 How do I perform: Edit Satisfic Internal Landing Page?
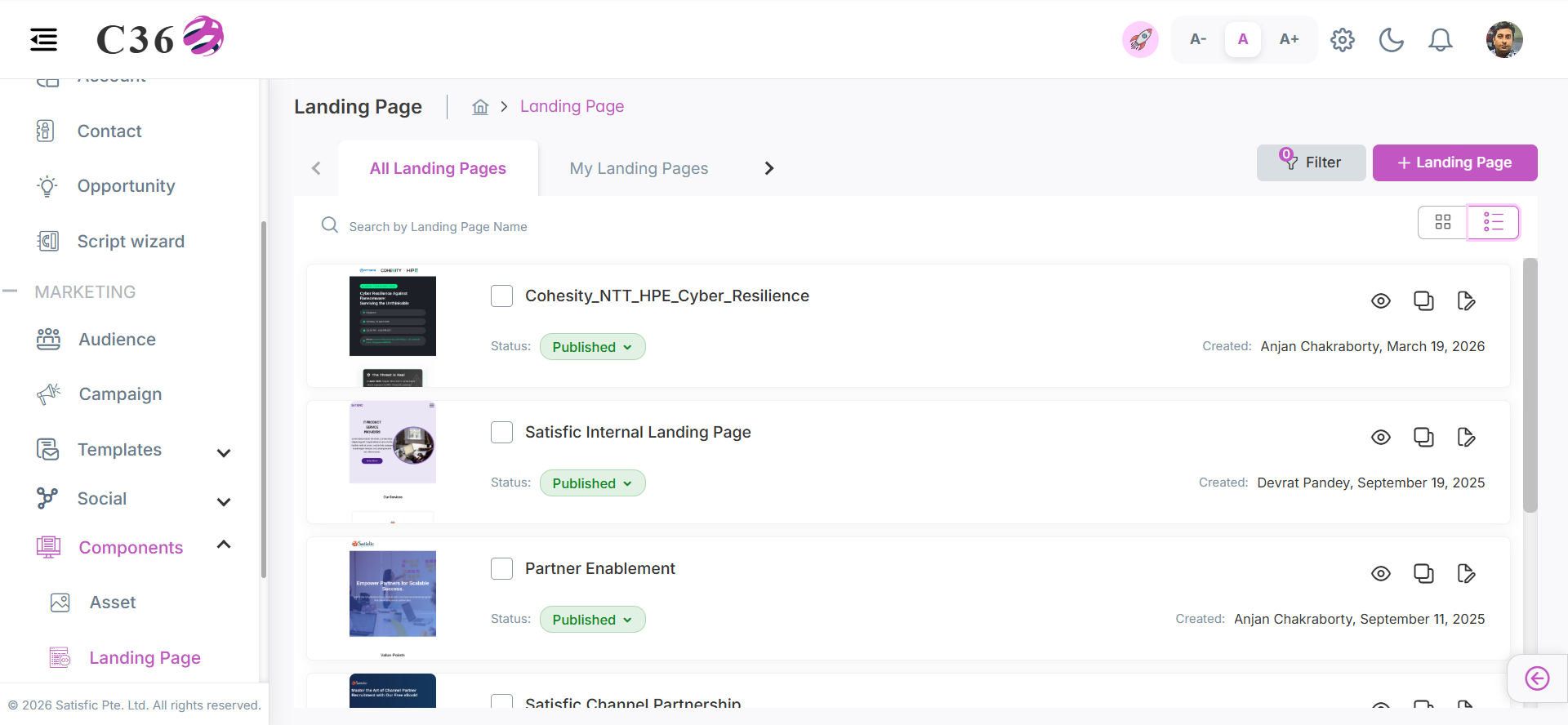tap(1467, 438)
